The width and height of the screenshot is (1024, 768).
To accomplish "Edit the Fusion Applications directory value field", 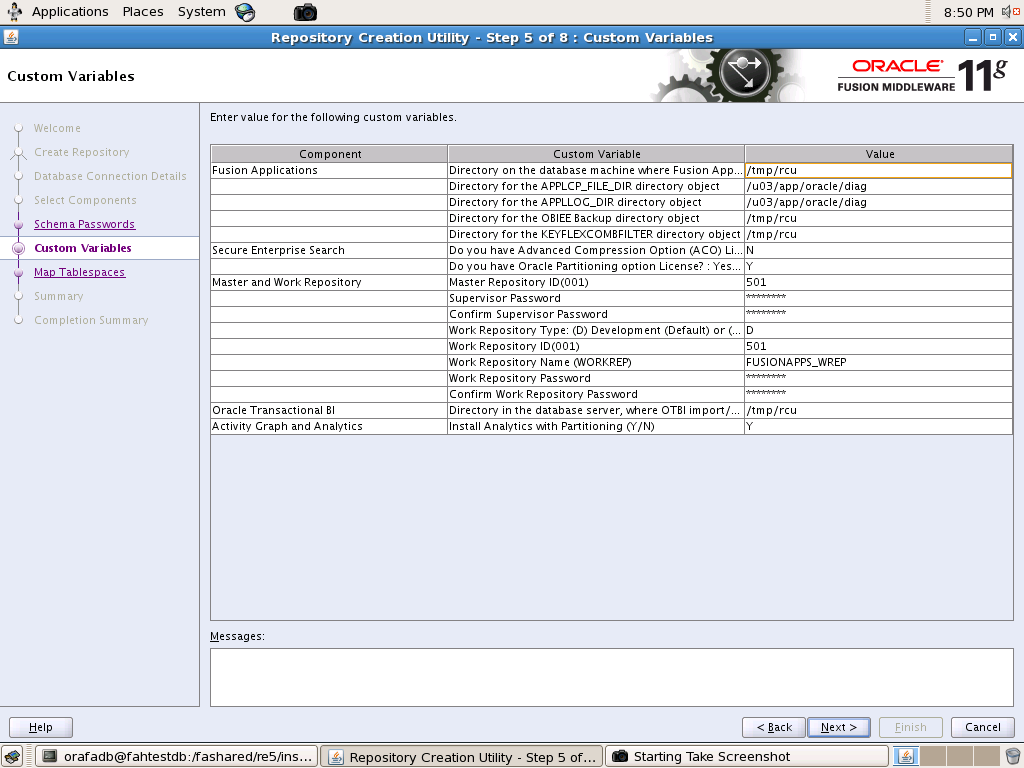I will point(878,170).
